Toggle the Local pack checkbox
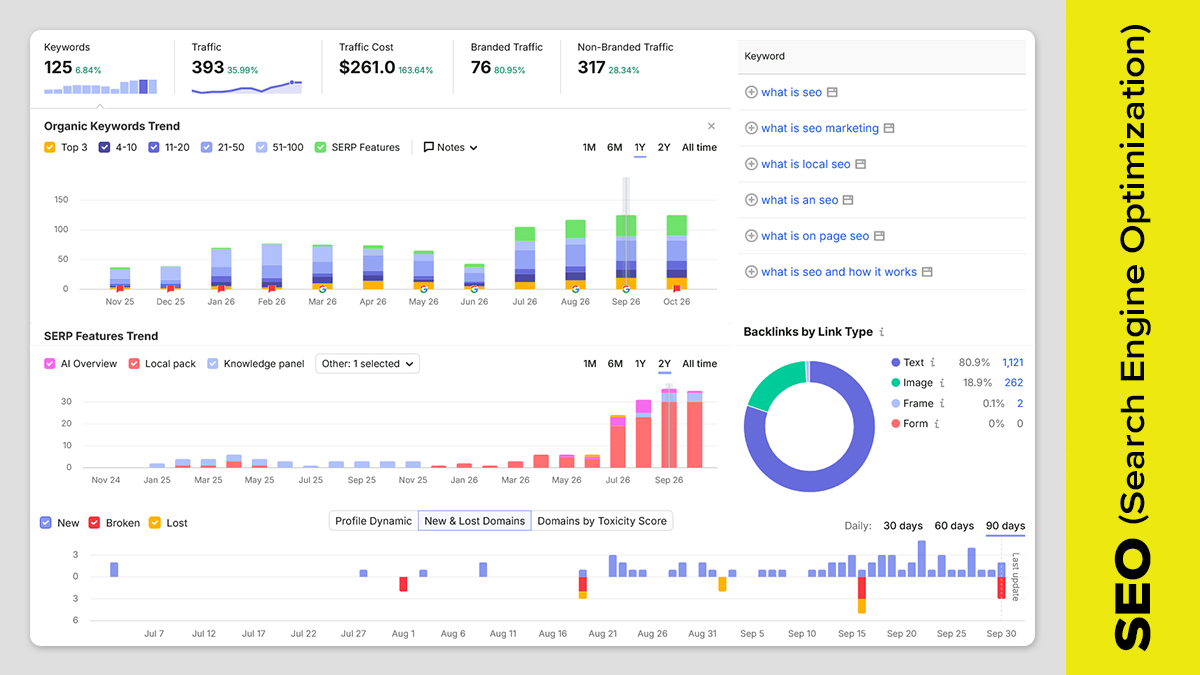 pos(134,364)
